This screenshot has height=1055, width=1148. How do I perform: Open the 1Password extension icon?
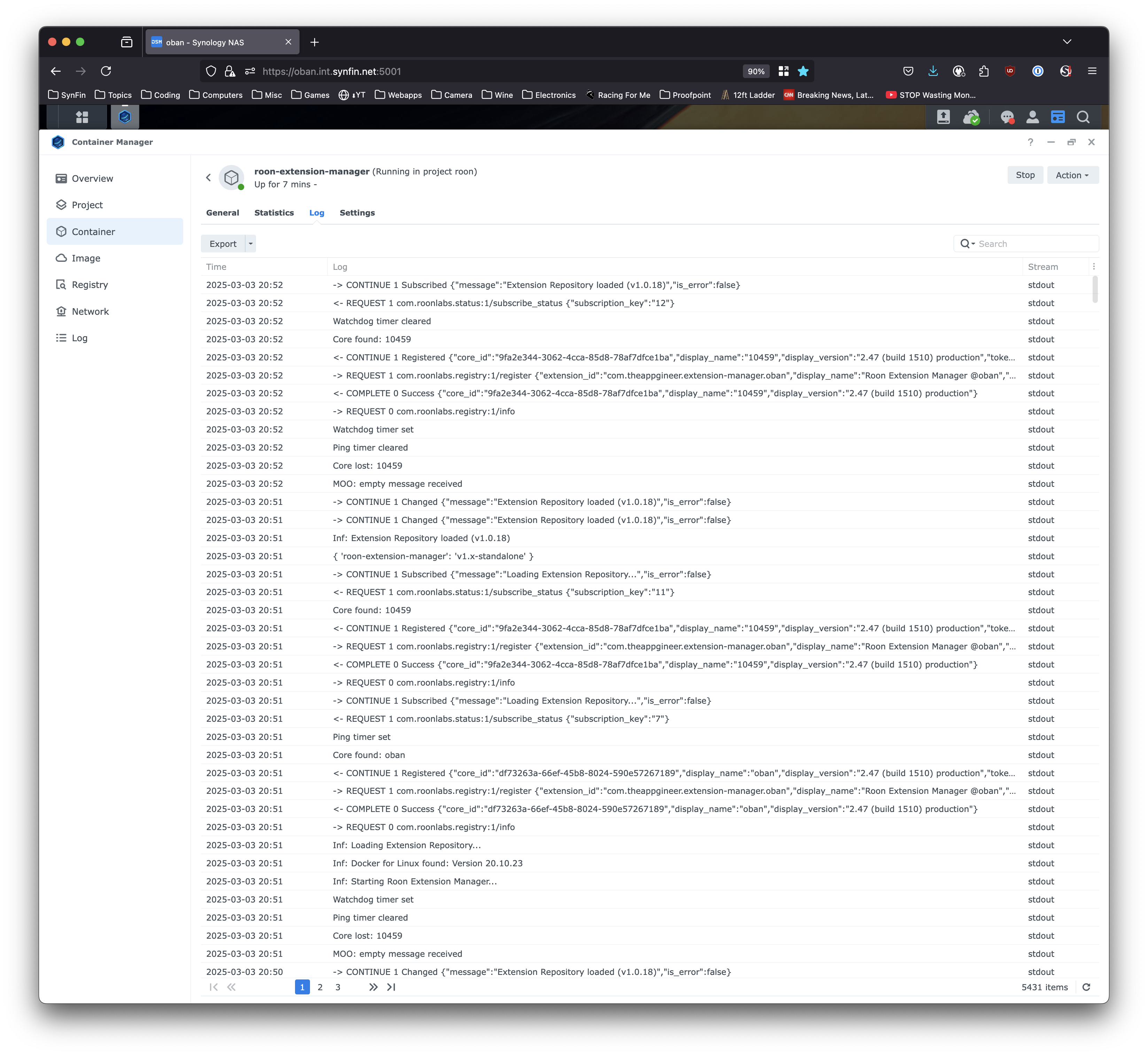click(x=1037, y=71)
